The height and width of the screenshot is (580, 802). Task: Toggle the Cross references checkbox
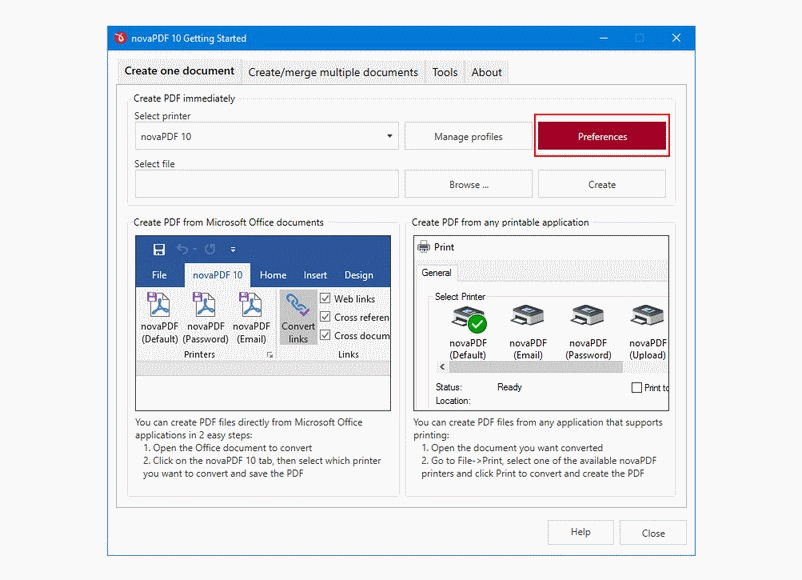click(x=325, y=317)
